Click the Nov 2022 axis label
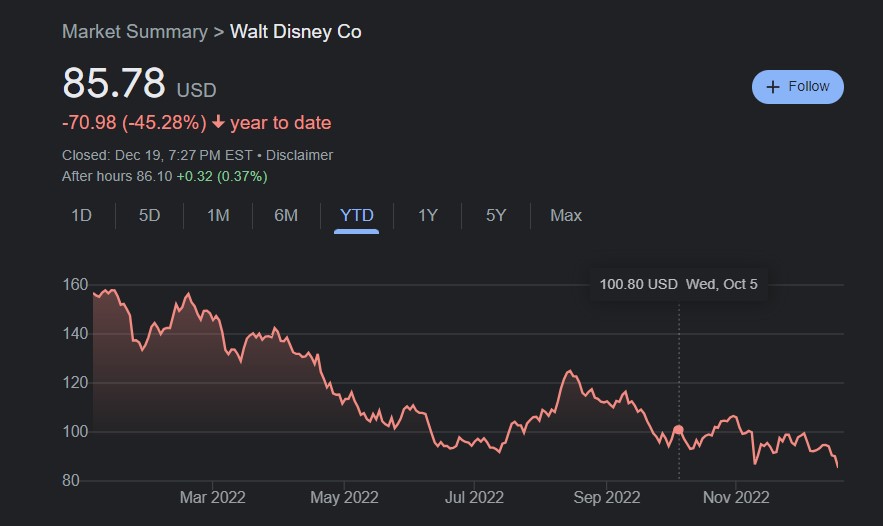 coord(736,497)
